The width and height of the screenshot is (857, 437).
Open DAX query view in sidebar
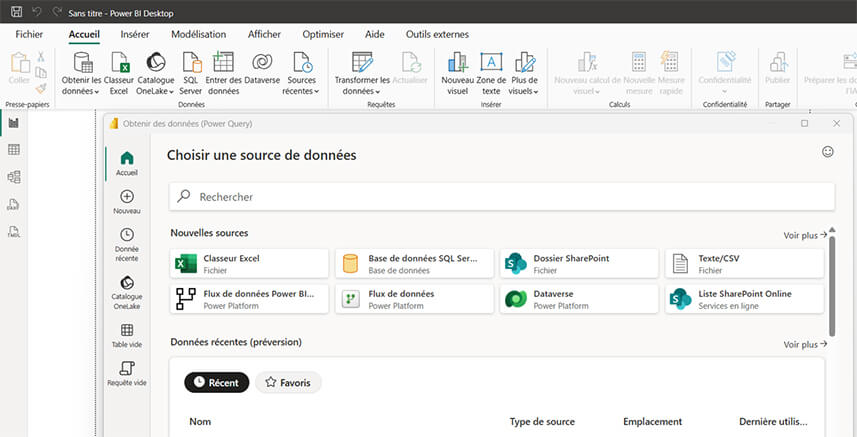coord(14,205)
